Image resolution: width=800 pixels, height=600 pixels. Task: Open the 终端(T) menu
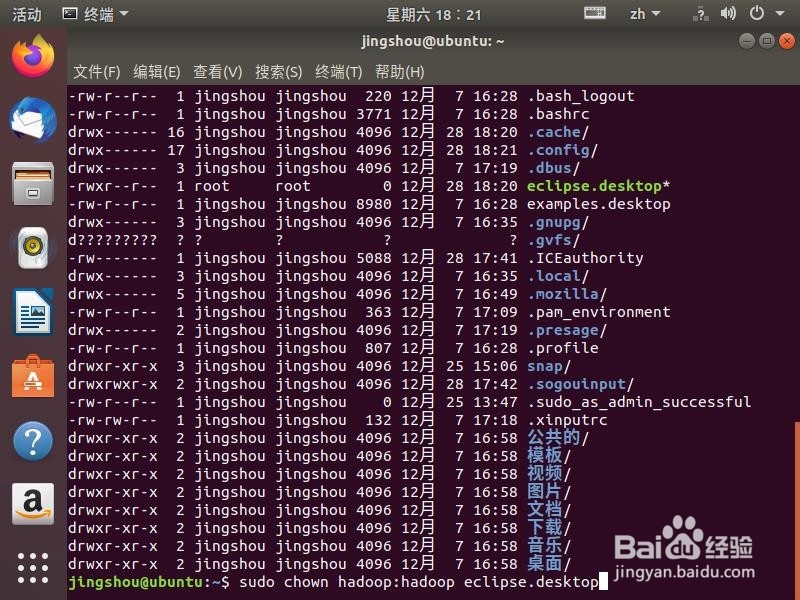click(x=338, y=72)
